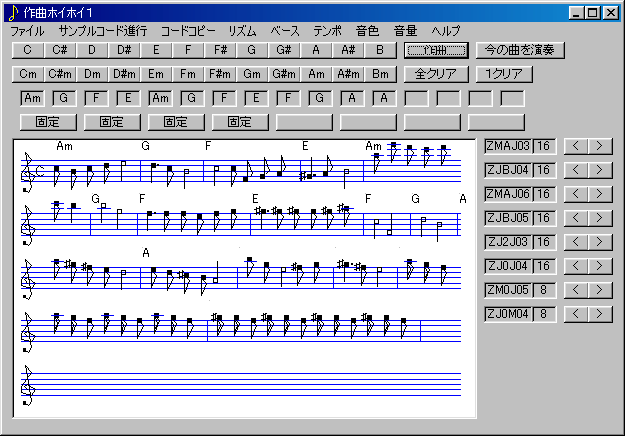Add the Cm minor chord button
Screen dimensions: 625x436
point(28,74)
